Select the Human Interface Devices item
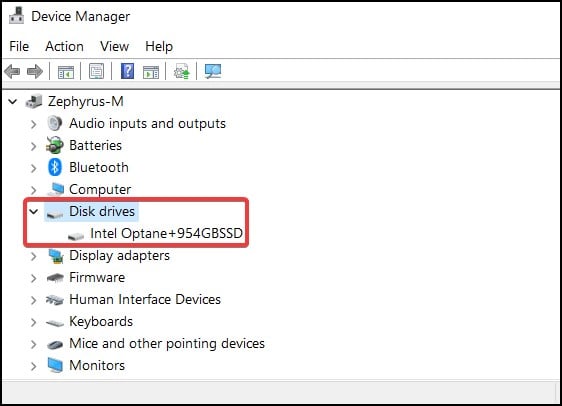 (x=145, y=299)
